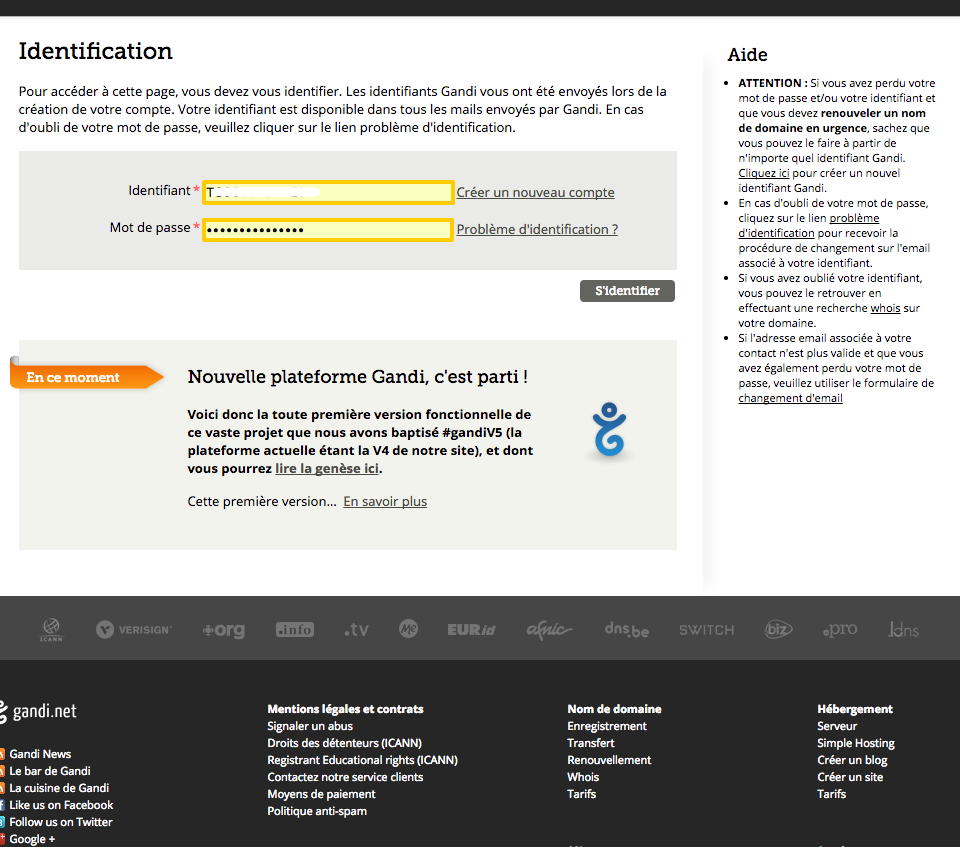Open problème d'identification link in Aide

point(809,225)
